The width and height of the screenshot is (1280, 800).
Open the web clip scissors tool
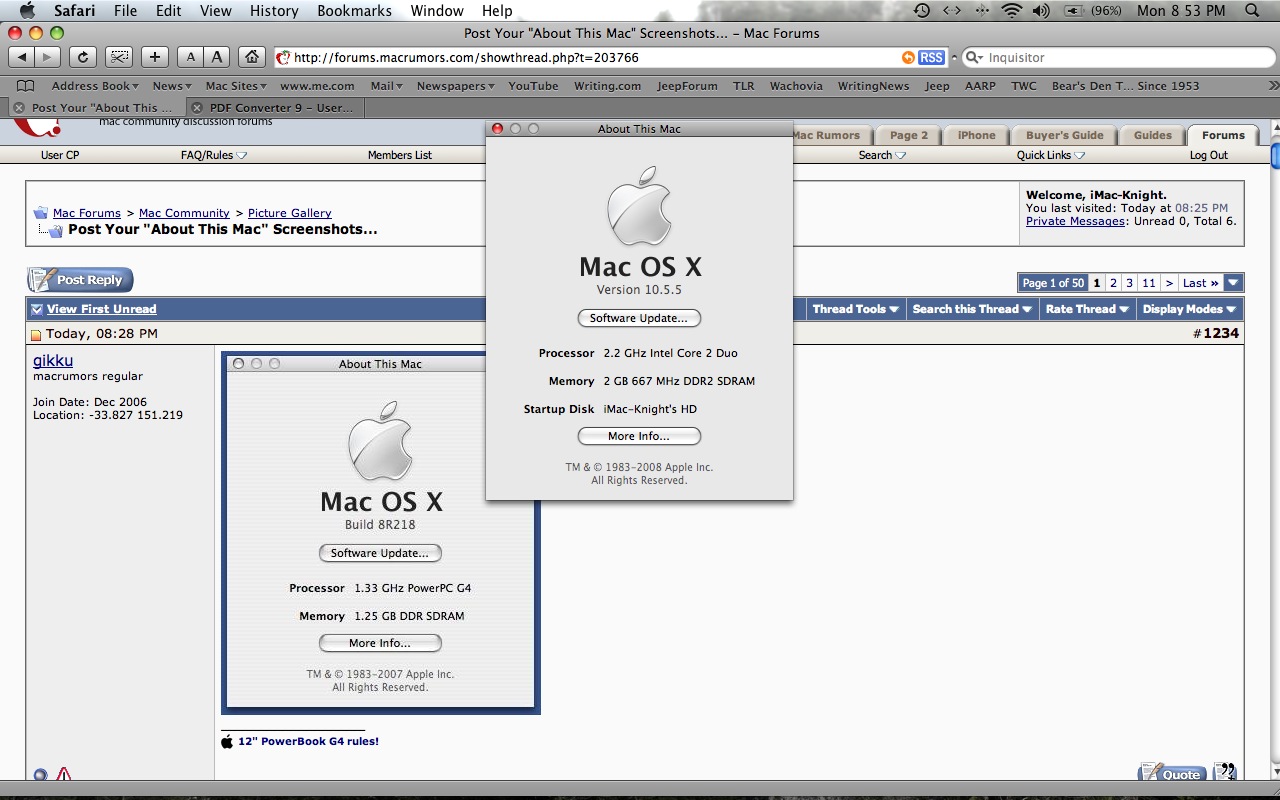tap(119, 57)
